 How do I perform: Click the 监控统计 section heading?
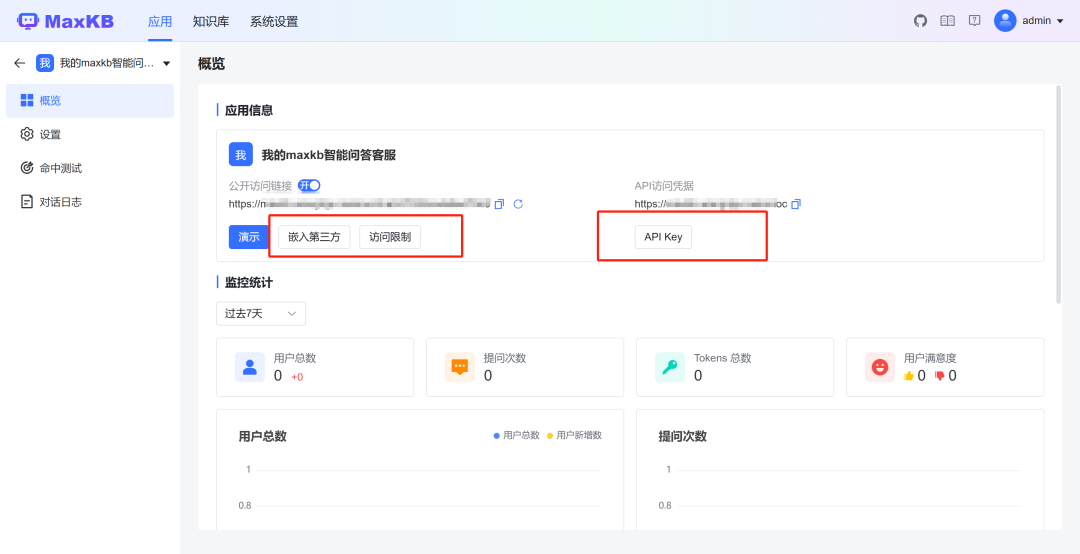[249, 282]
